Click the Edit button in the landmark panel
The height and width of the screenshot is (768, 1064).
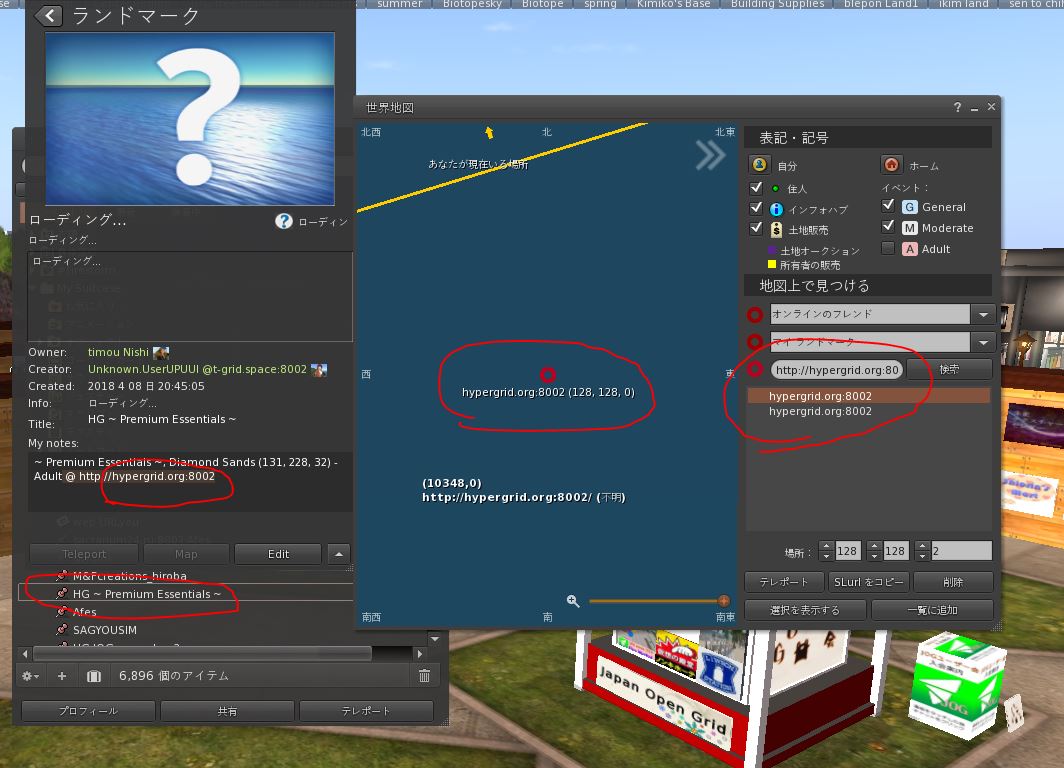(x=278, y=554)
